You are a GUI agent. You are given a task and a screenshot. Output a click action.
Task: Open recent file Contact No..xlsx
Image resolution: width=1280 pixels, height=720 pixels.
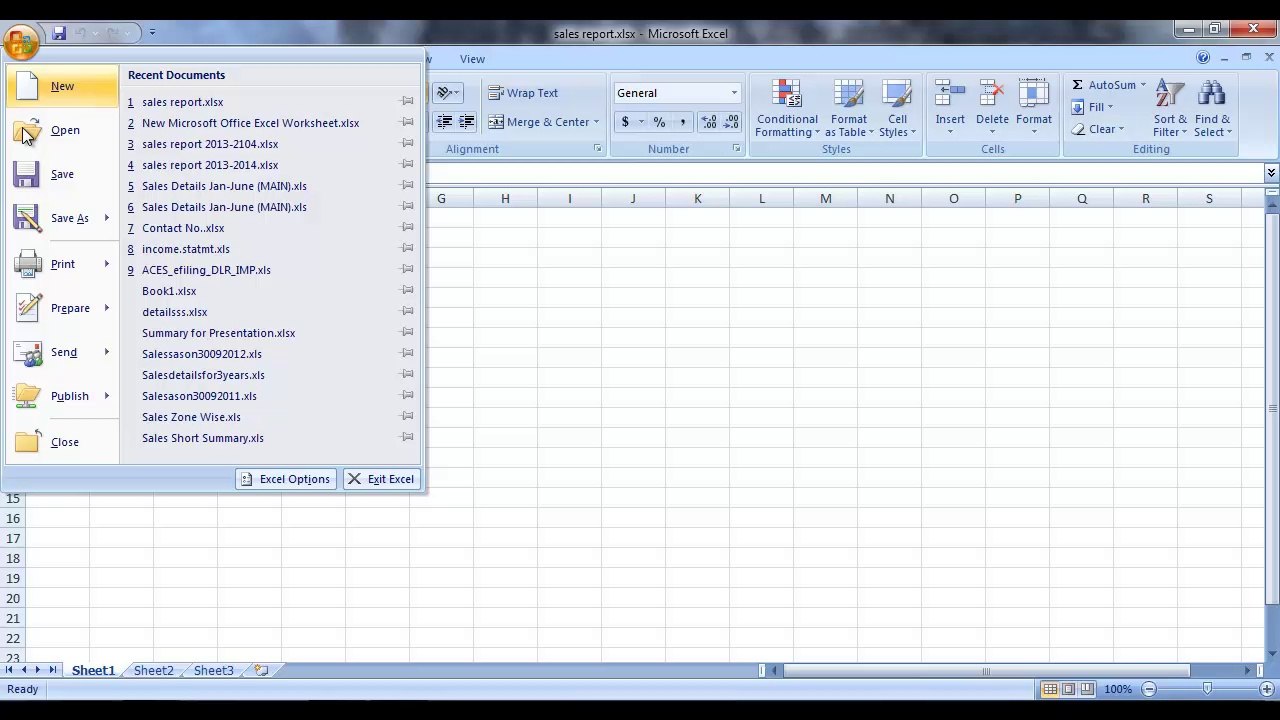tap(183, 228)
